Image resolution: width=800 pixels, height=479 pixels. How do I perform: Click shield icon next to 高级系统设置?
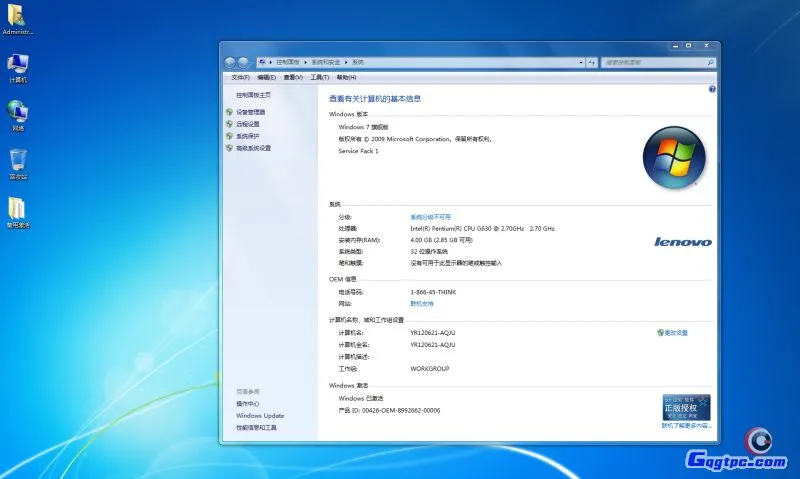click(x=230, y=148)
